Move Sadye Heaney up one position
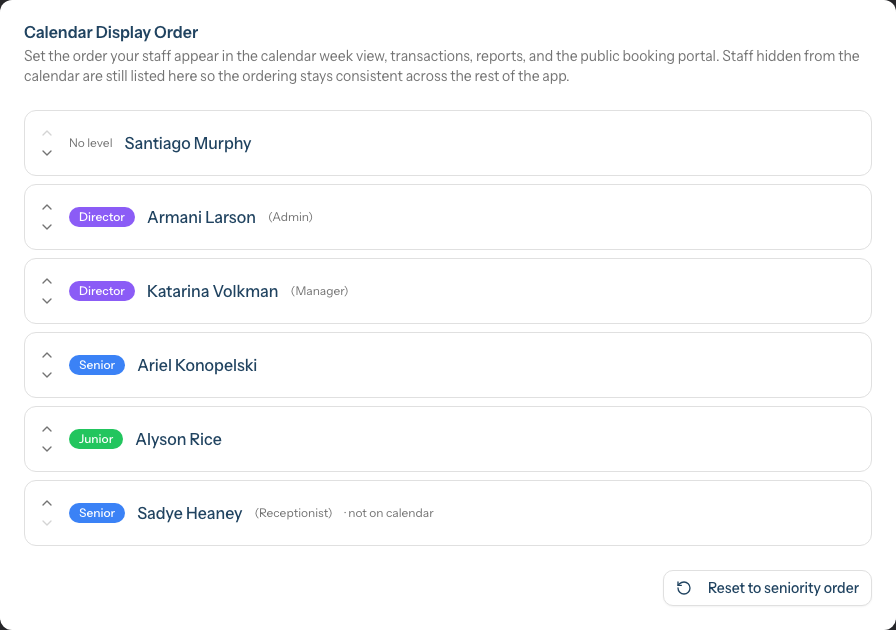Image resolution: width=896 pixels, height=630 pixels. (47, 503)
